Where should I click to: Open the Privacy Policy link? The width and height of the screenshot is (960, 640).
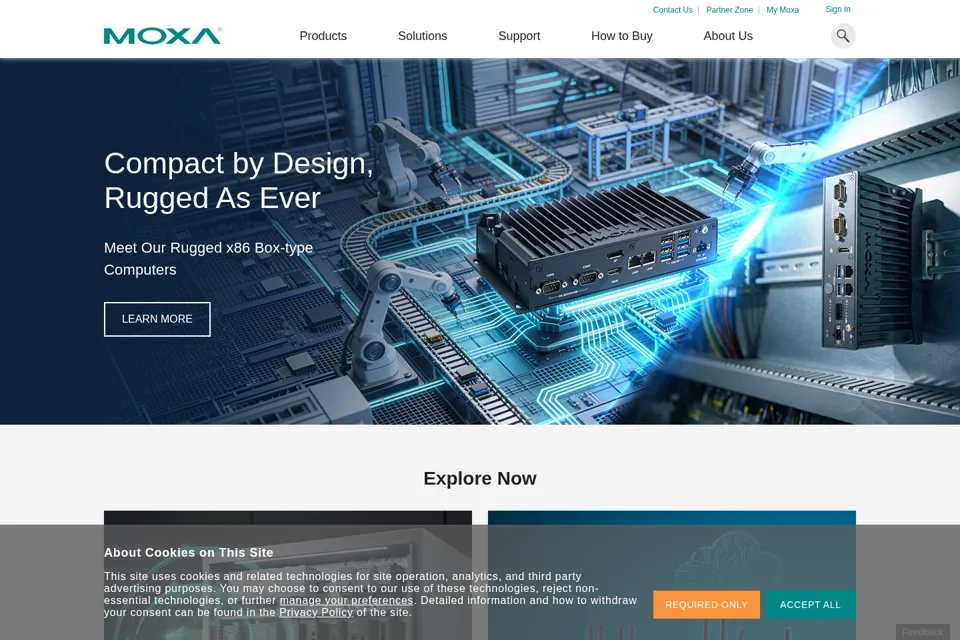pyautogui.click(x=316, y=612)
